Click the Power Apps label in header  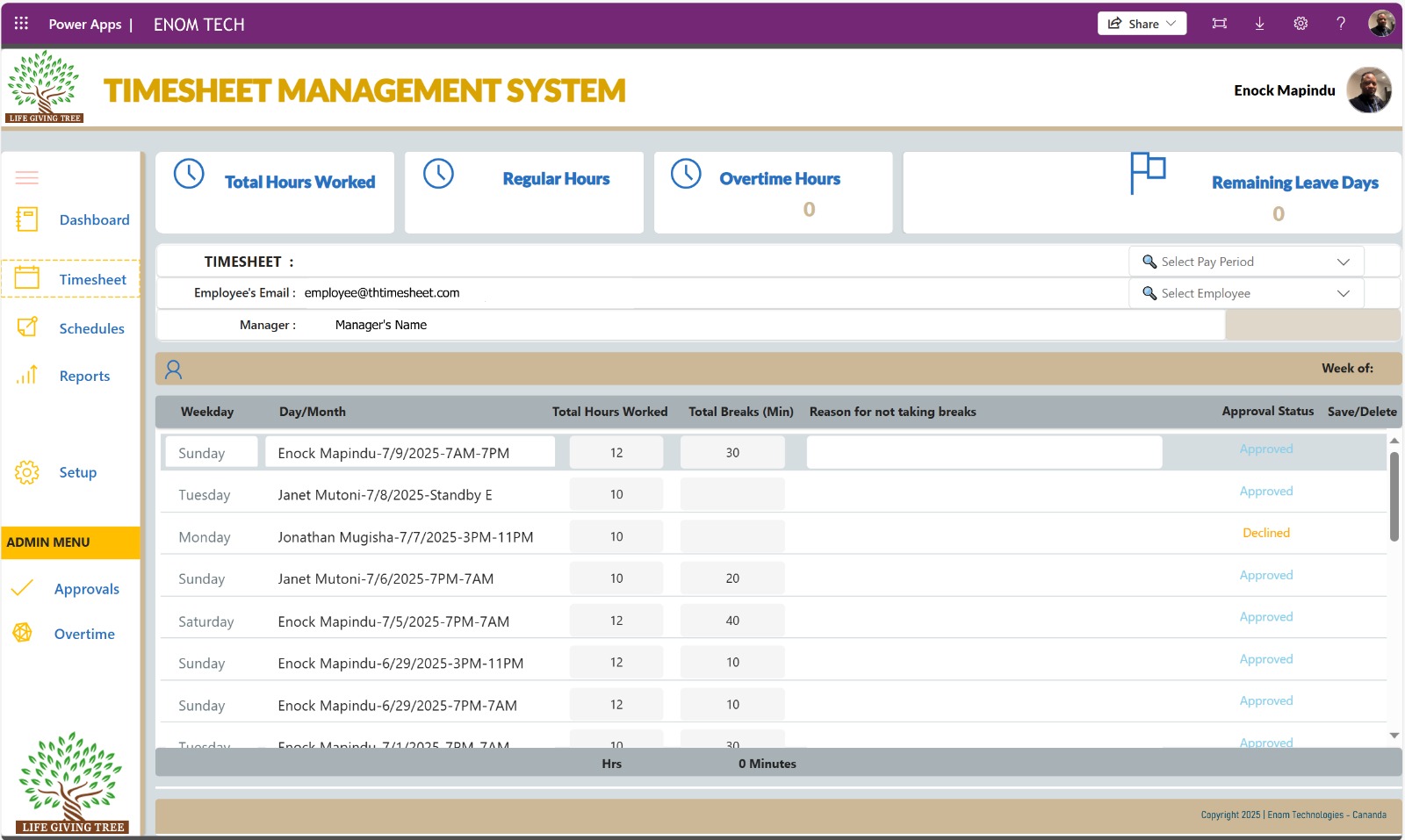(85, 25)
